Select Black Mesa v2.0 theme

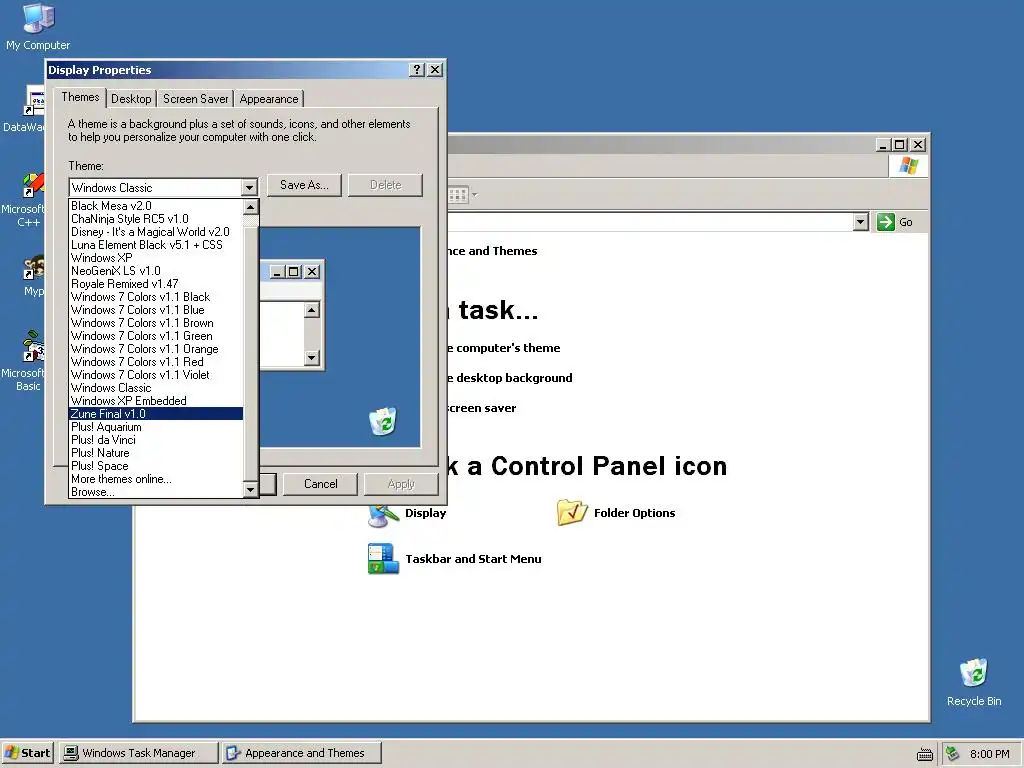tap(156, 206)
